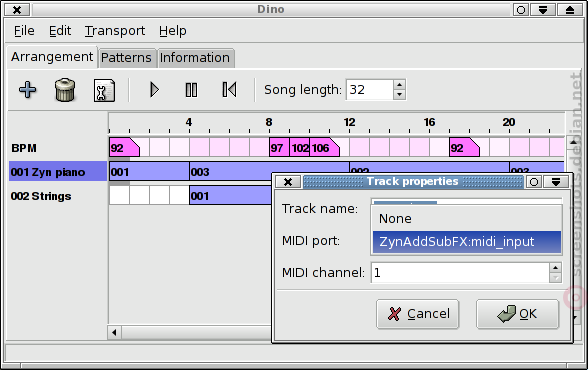Add a new track with plus icon
Viewport: 588px width, 370px height.
[28, 90]
